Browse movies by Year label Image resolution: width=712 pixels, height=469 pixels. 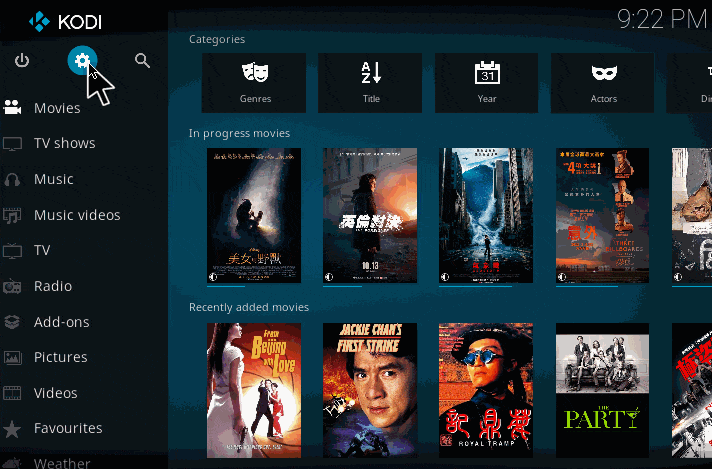(487, 99)
